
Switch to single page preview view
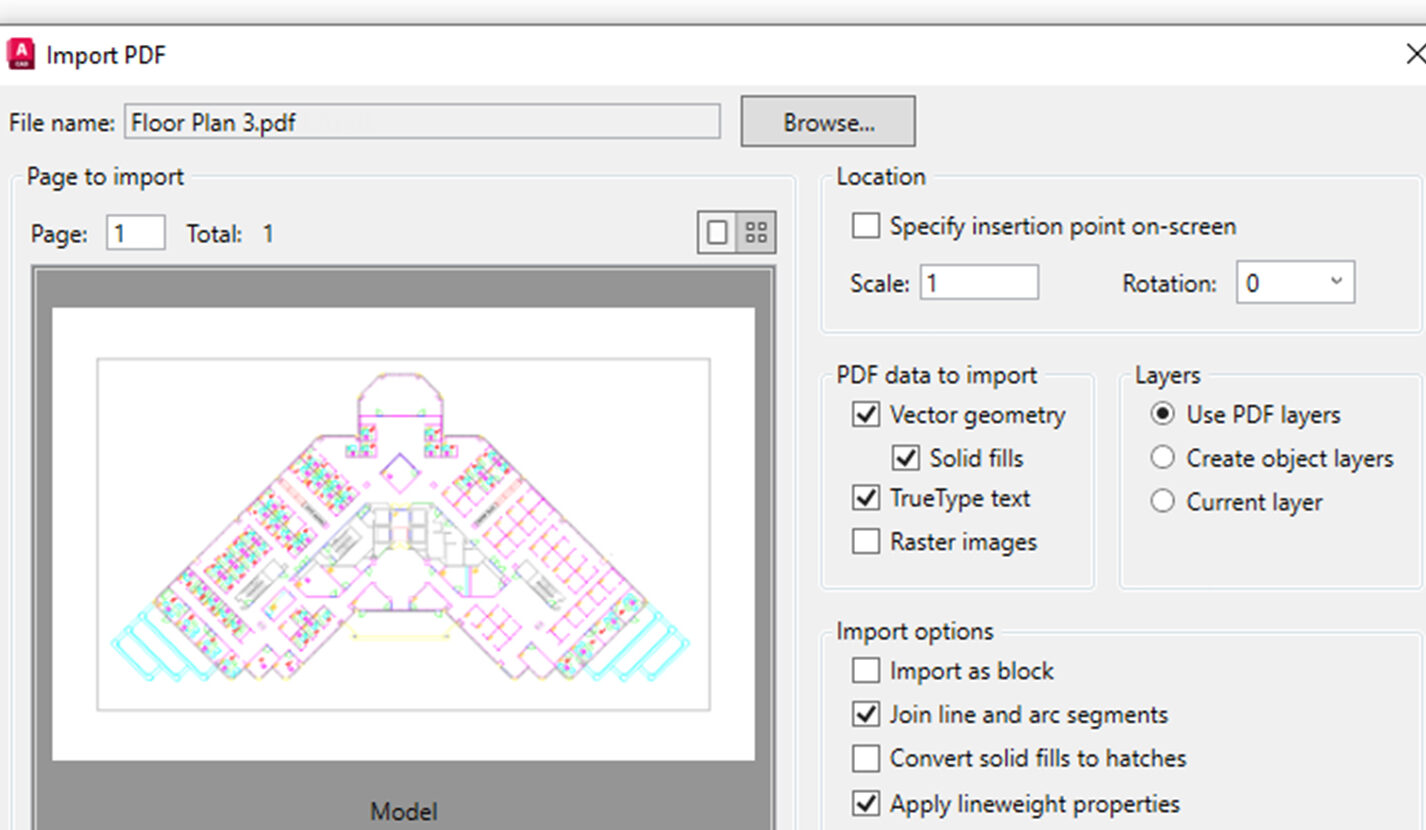pyautogui.click(x=717, y=233)
